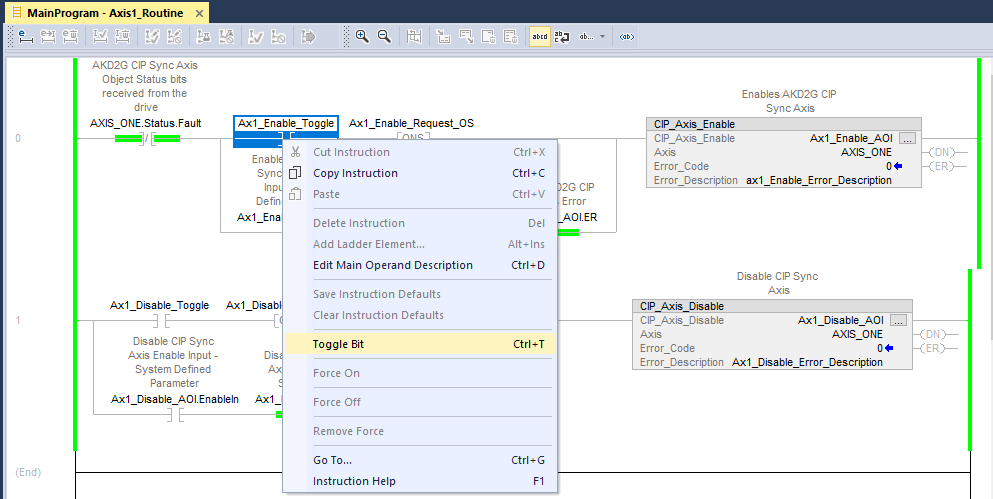Click AXIS_ONE value in CIP_Axis_Disable block
Image resolution: width=993 pixels, height=499 pixels.
point(857,334)
